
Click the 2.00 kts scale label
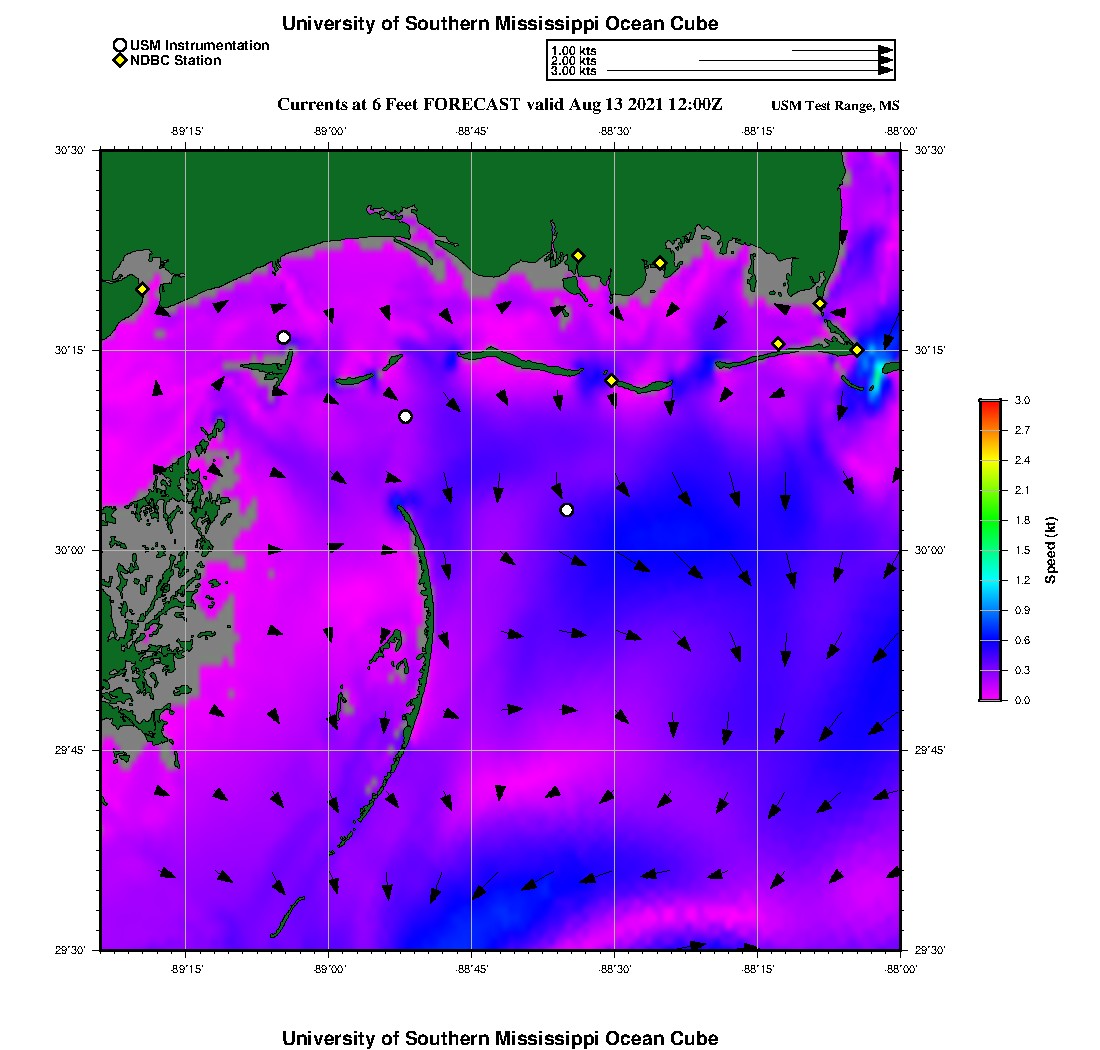coord(573,61)
